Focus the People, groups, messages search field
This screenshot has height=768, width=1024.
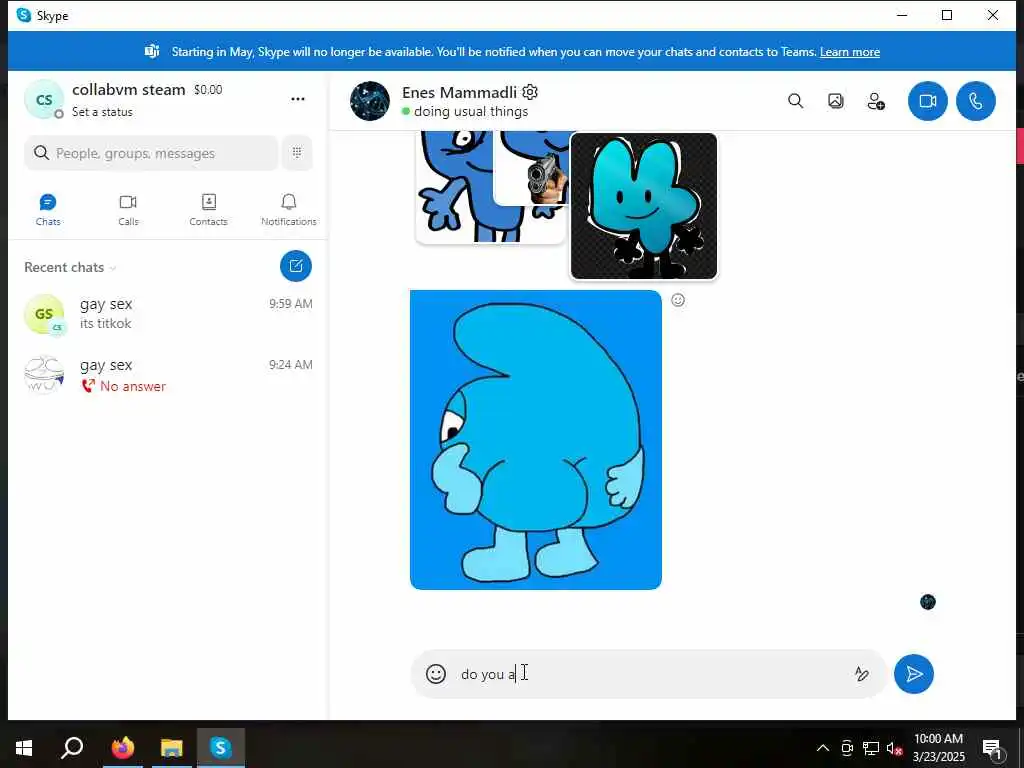tap(152, 153)
